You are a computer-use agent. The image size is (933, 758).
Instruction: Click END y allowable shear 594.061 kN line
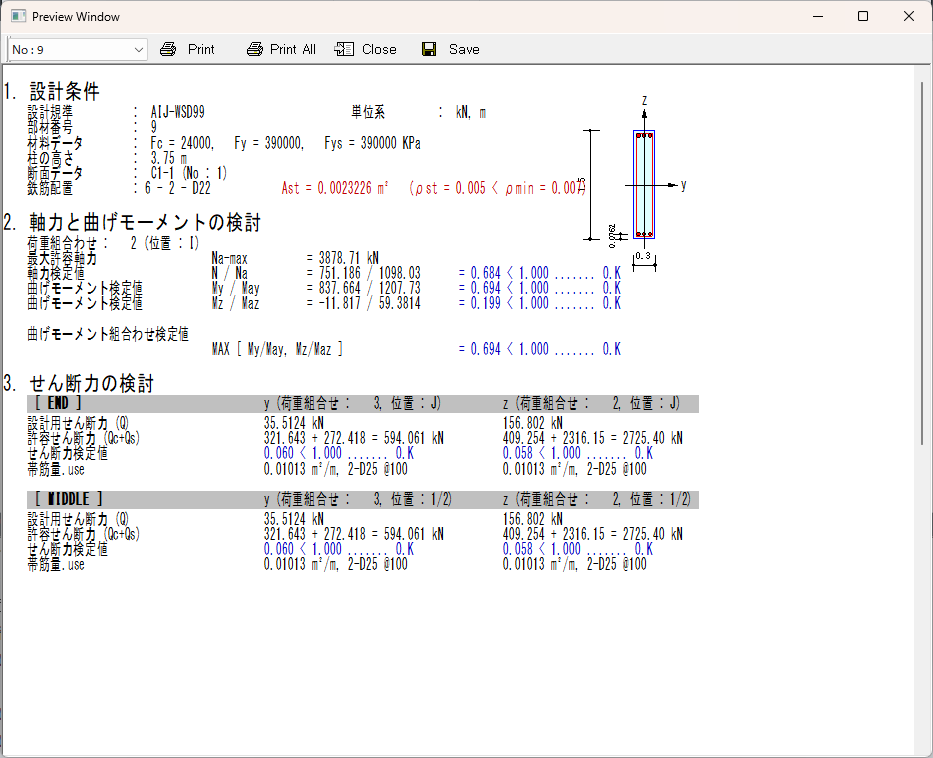tap(353, 438)
